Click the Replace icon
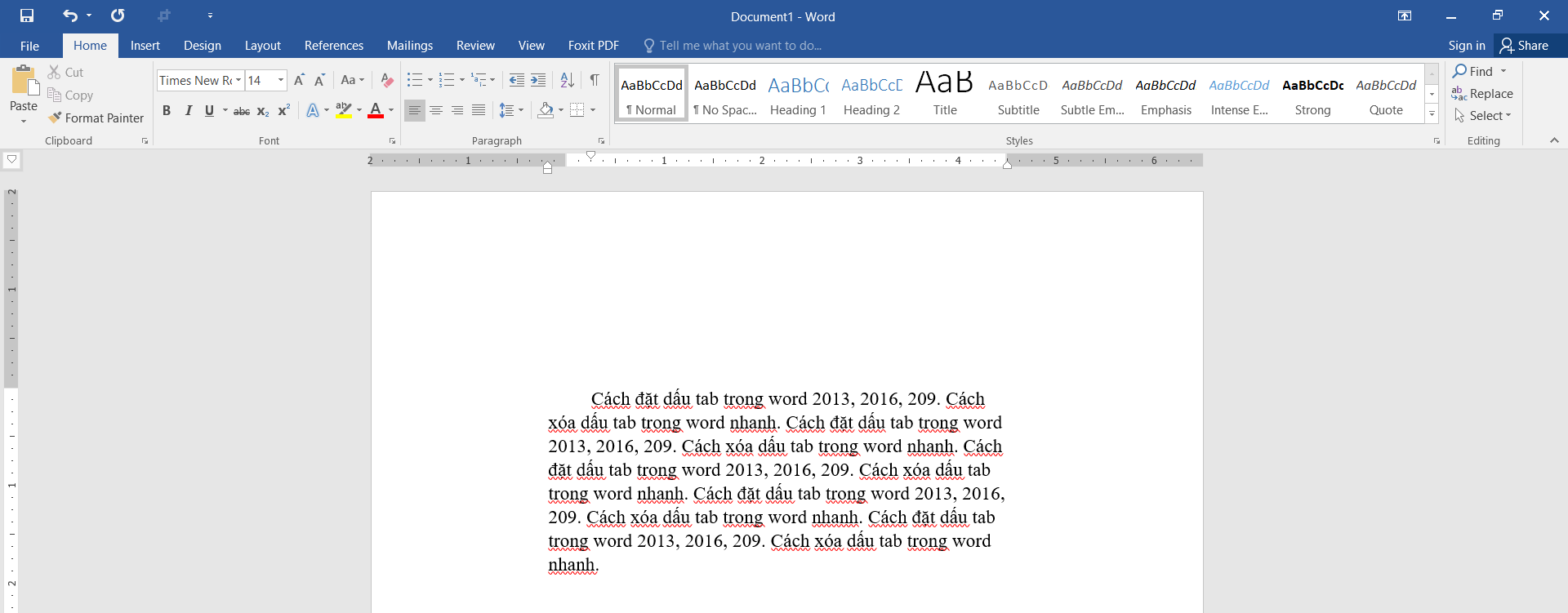 [x=1459, y=94]
